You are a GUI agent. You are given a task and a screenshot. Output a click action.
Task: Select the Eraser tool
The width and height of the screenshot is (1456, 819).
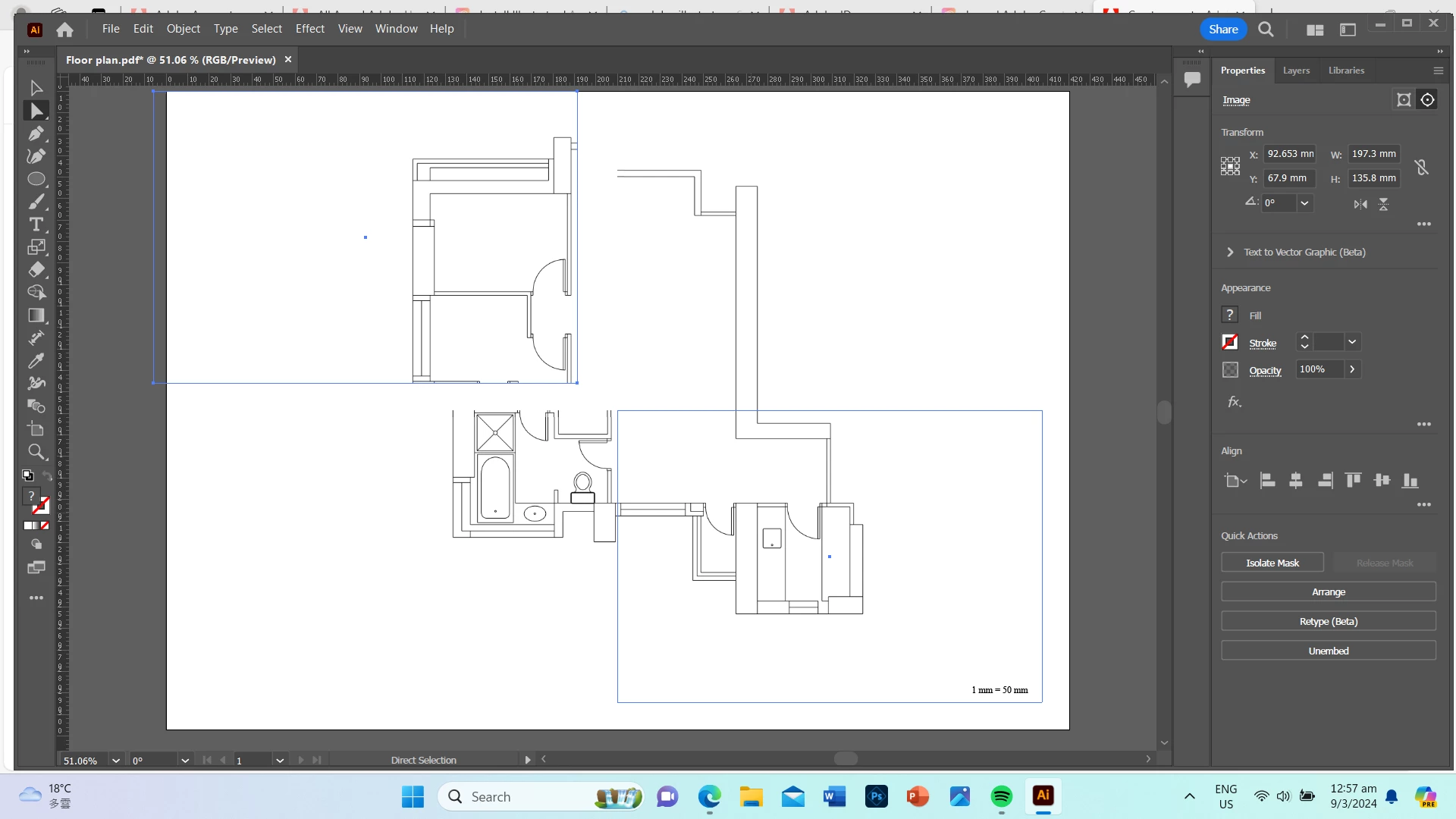[36, 270]
